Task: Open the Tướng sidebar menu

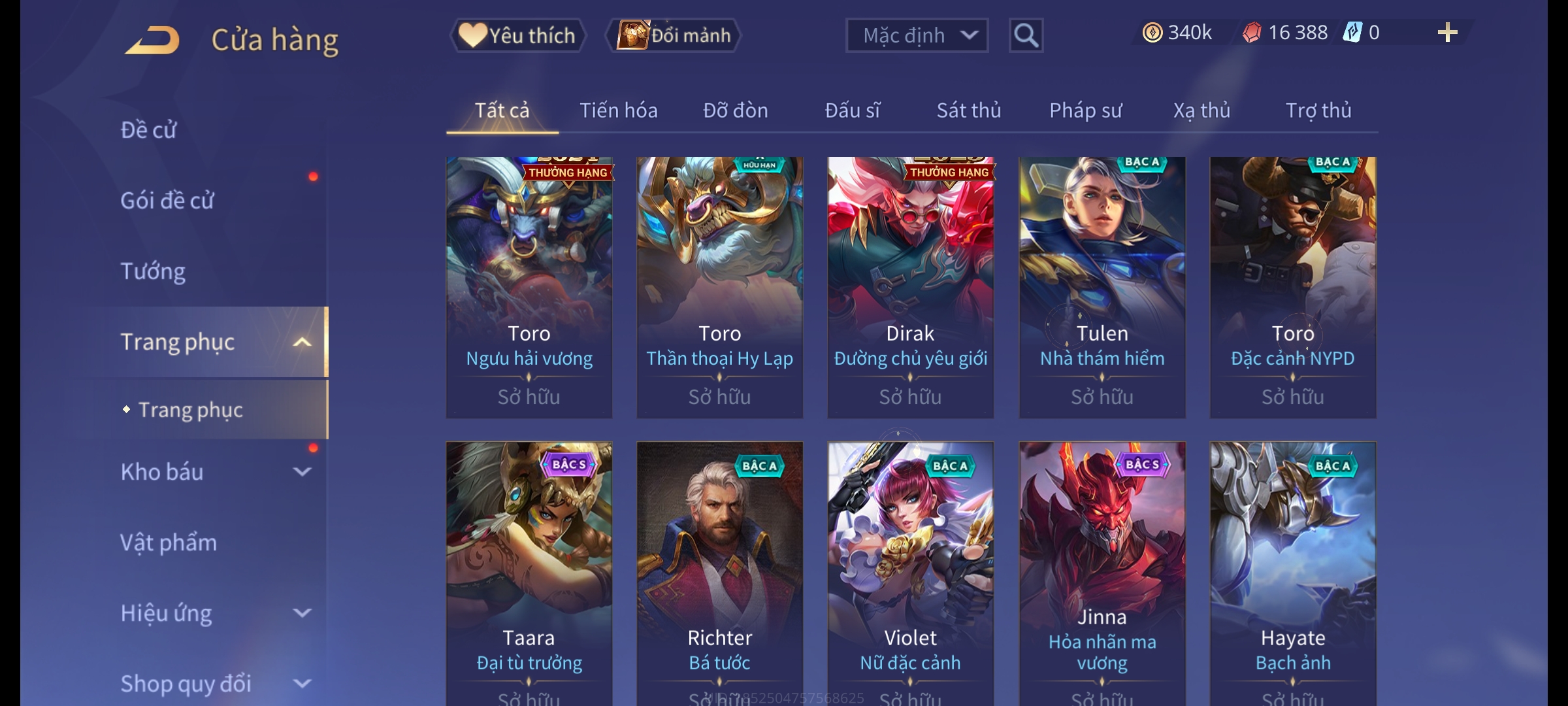Action: [x=153, y=271]
